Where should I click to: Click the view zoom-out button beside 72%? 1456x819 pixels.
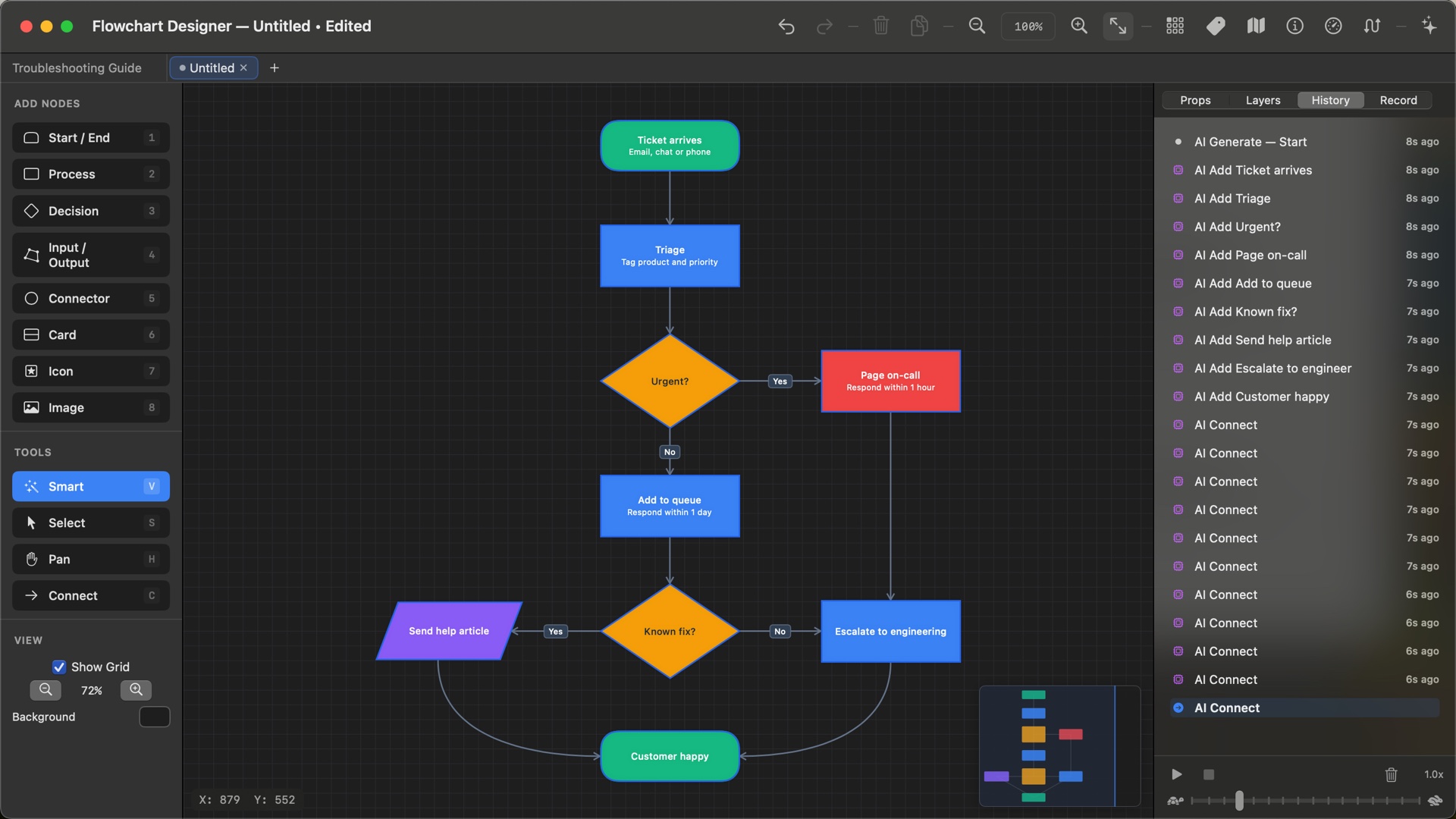[45, 690]
